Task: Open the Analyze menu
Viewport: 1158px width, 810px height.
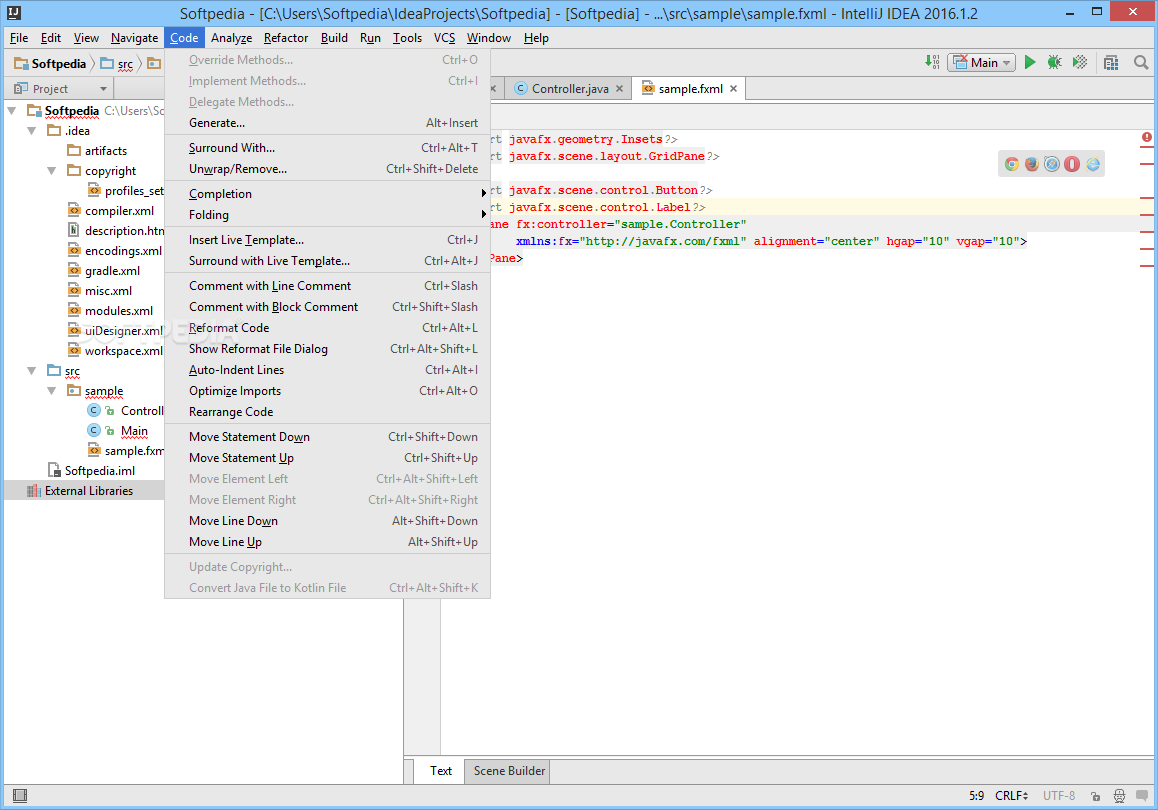Action: (231, 38)
